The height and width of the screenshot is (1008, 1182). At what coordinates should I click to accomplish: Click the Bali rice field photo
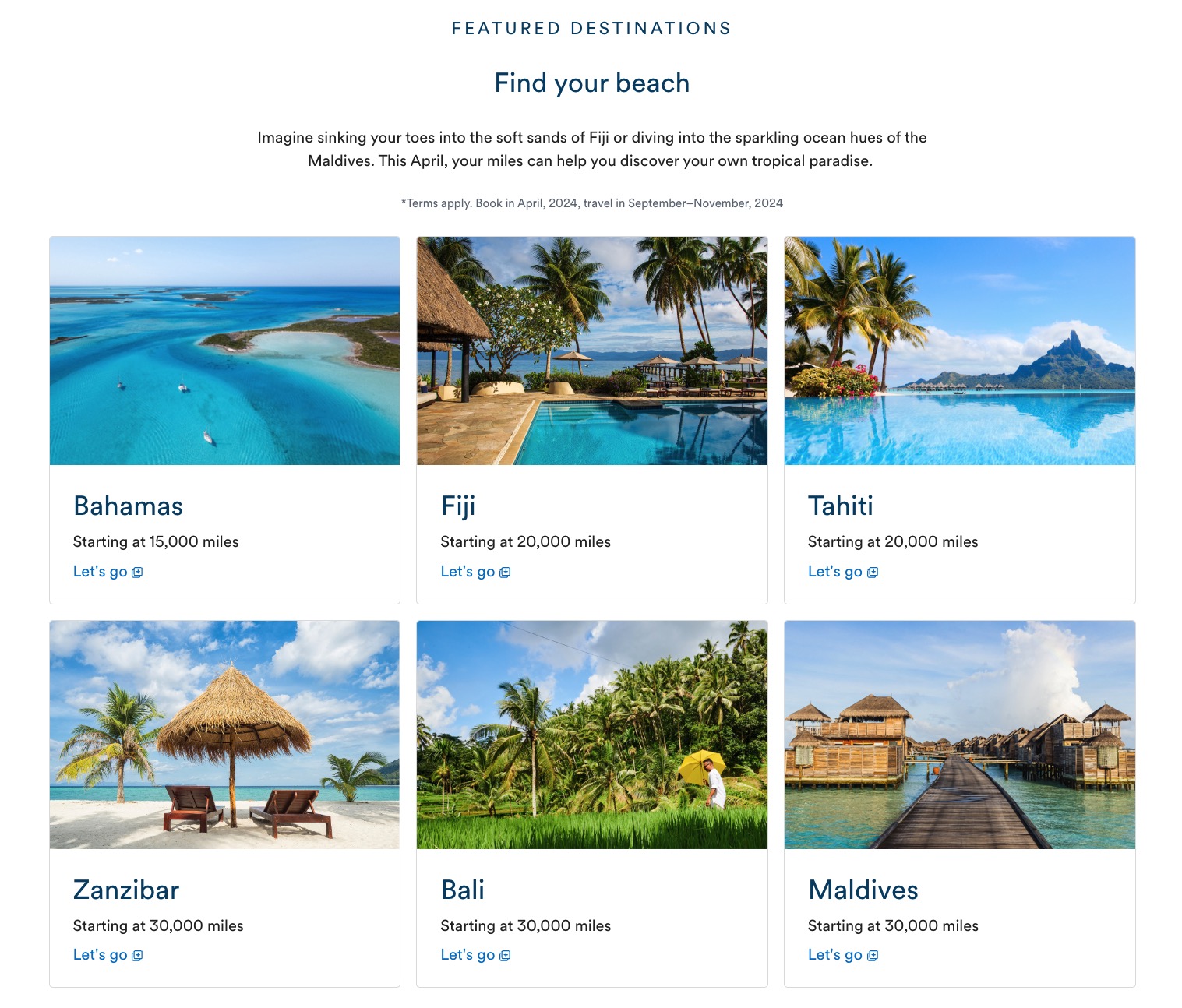(592, 735)
